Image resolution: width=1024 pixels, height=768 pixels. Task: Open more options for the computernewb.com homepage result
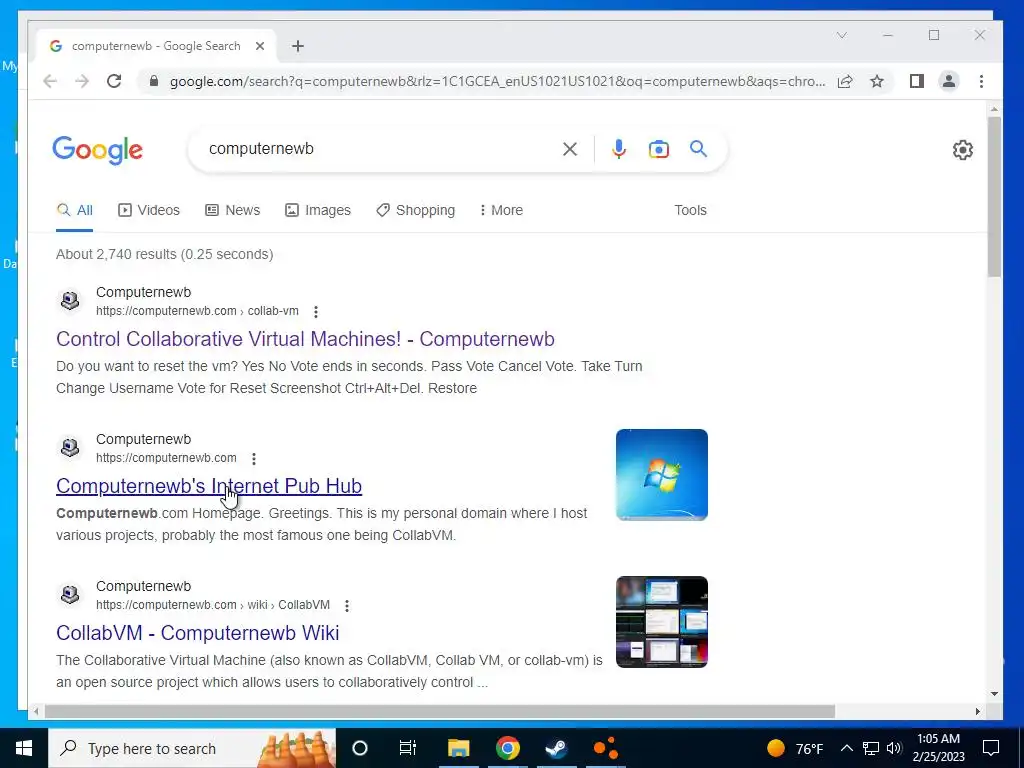pyautogui.click(x=254, y=458)
